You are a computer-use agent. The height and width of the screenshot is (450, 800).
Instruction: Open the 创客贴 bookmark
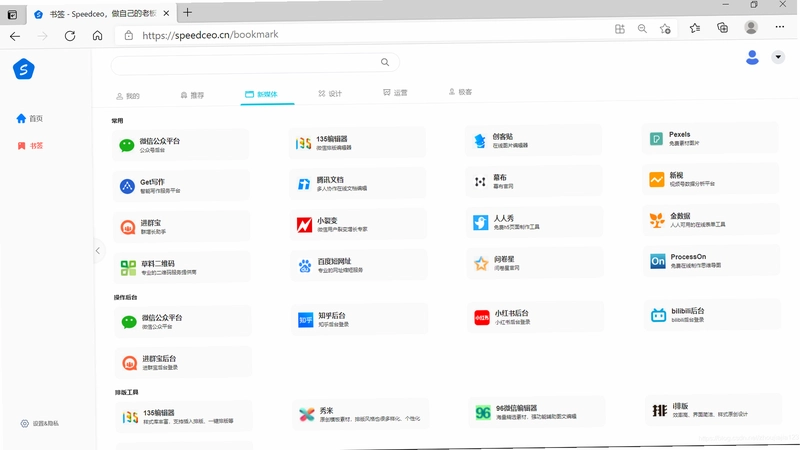(x=534, y=140)
